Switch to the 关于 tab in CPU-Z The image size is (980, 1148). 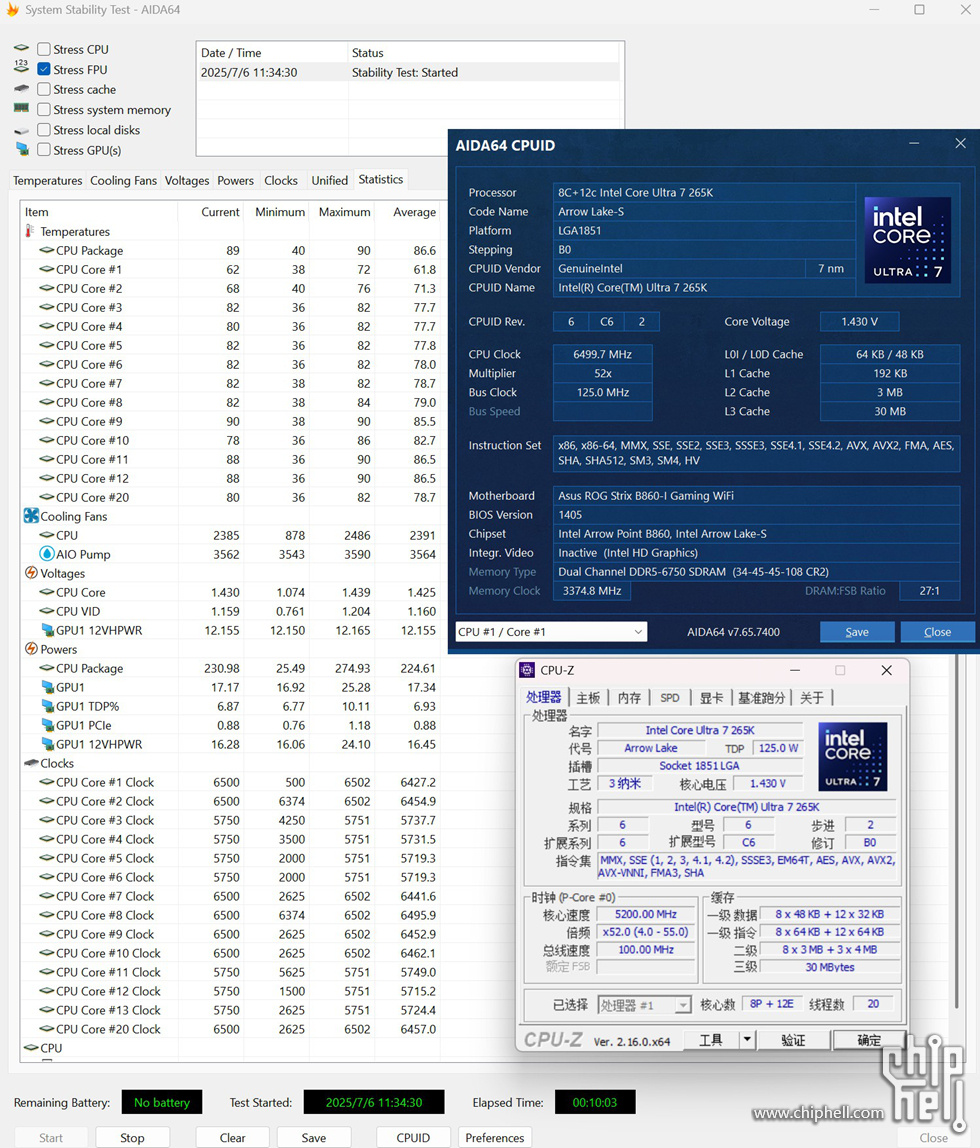point(812,698)
